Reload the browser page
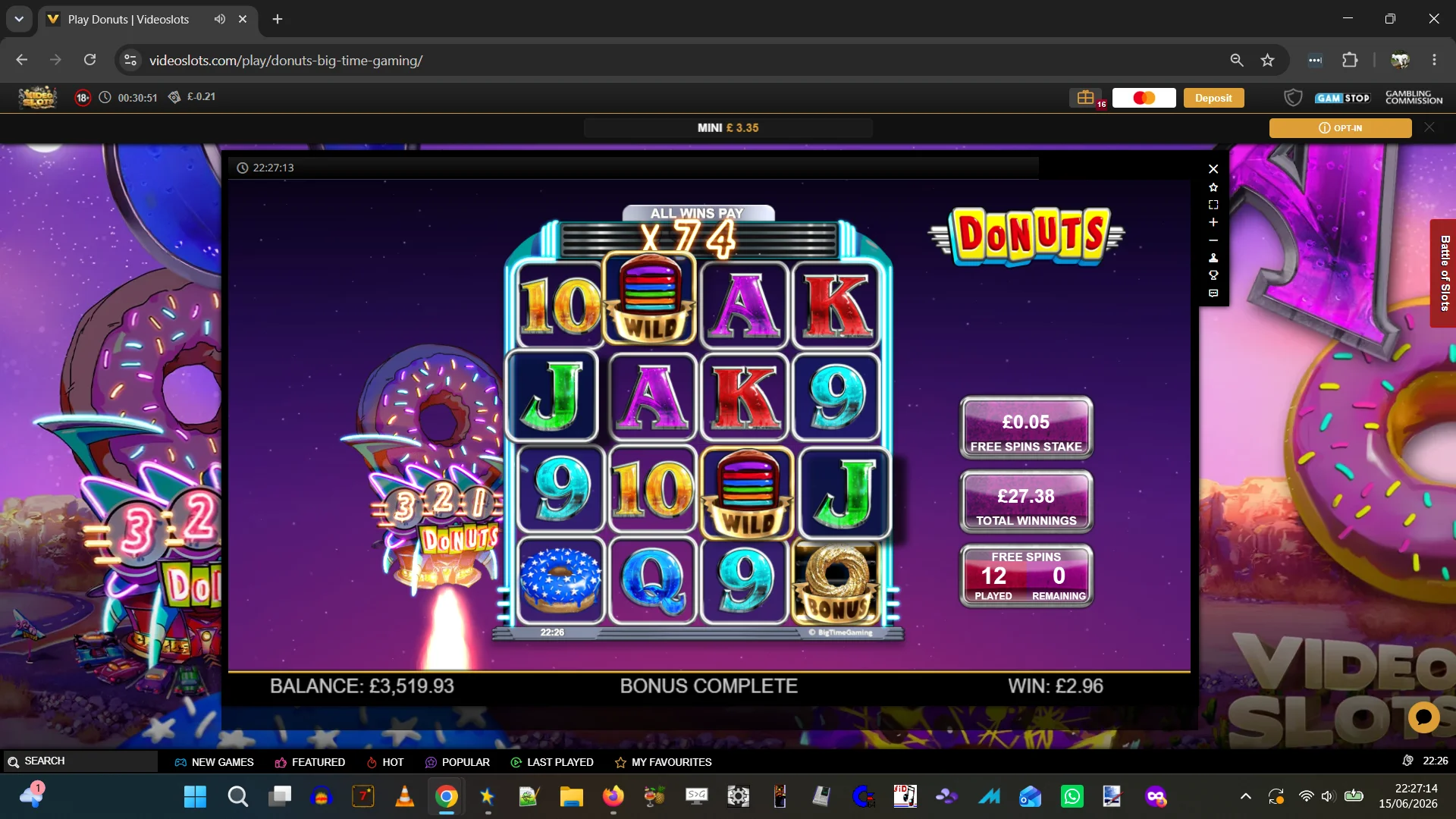 89,60
